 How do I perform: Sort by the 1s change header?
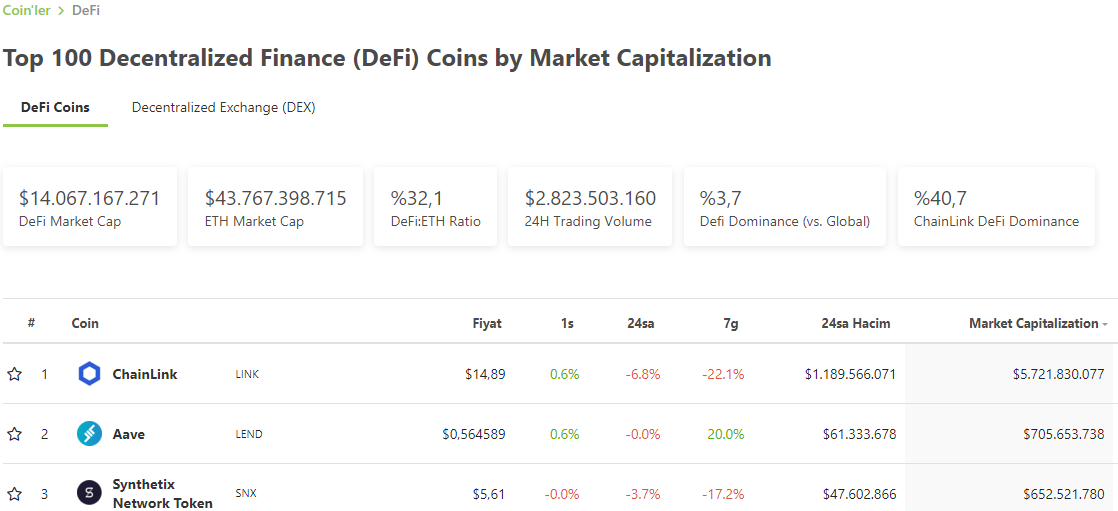coord(567,324)
